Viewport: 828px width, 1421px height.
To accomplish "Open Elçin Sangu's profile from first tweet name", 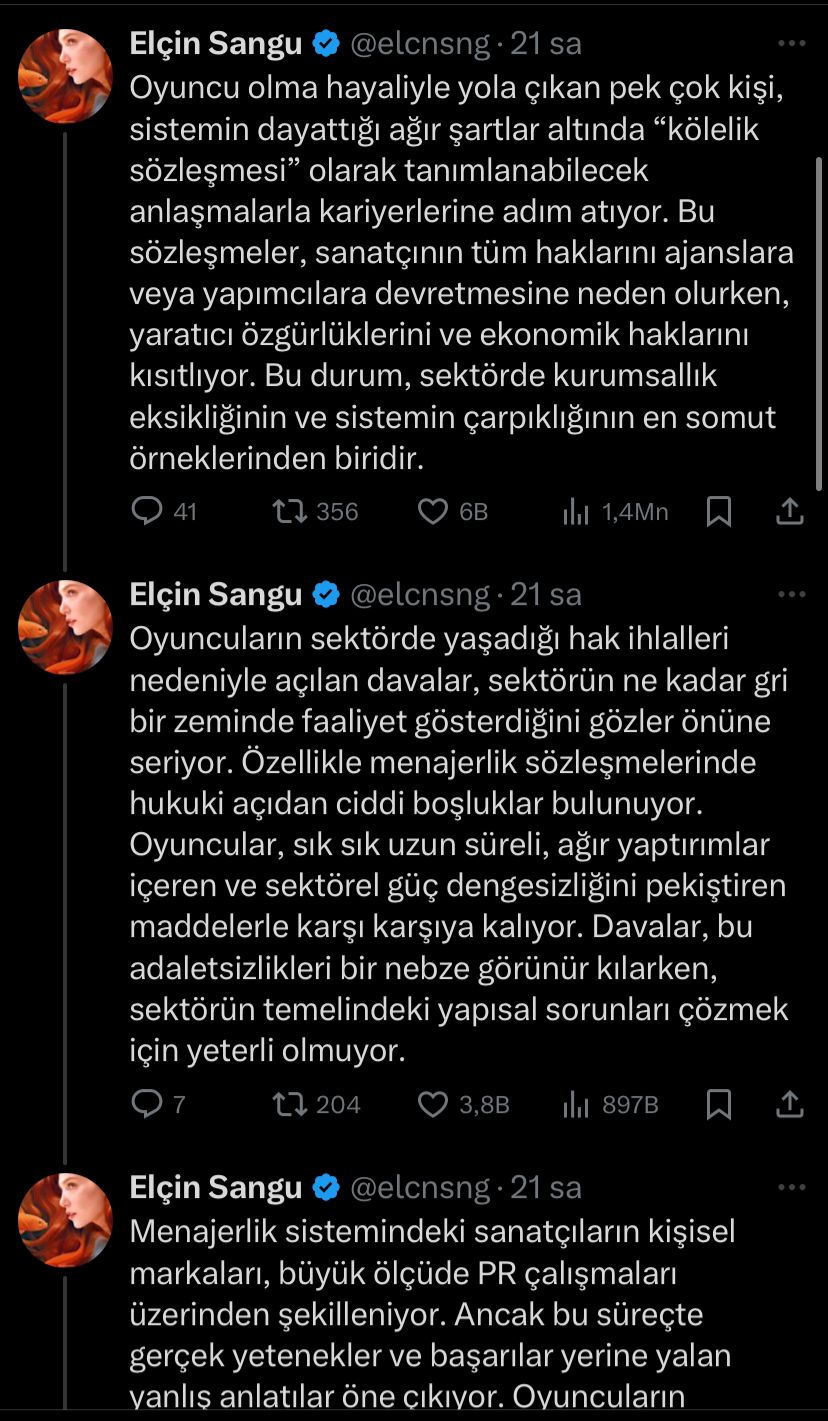I will click(216, 44).
